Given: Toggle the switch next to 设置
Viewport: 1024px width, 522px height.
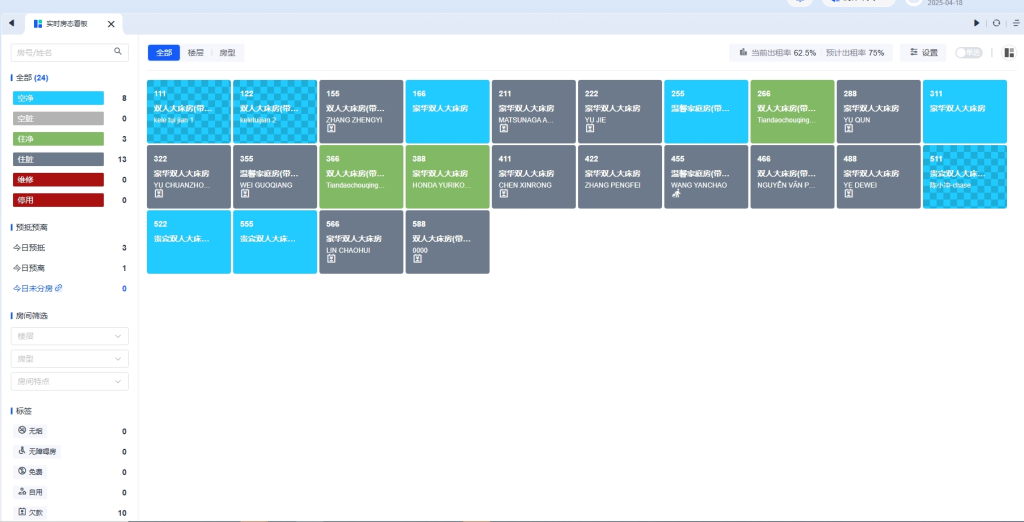Looking at the screenshot, I should coord(968,53).
